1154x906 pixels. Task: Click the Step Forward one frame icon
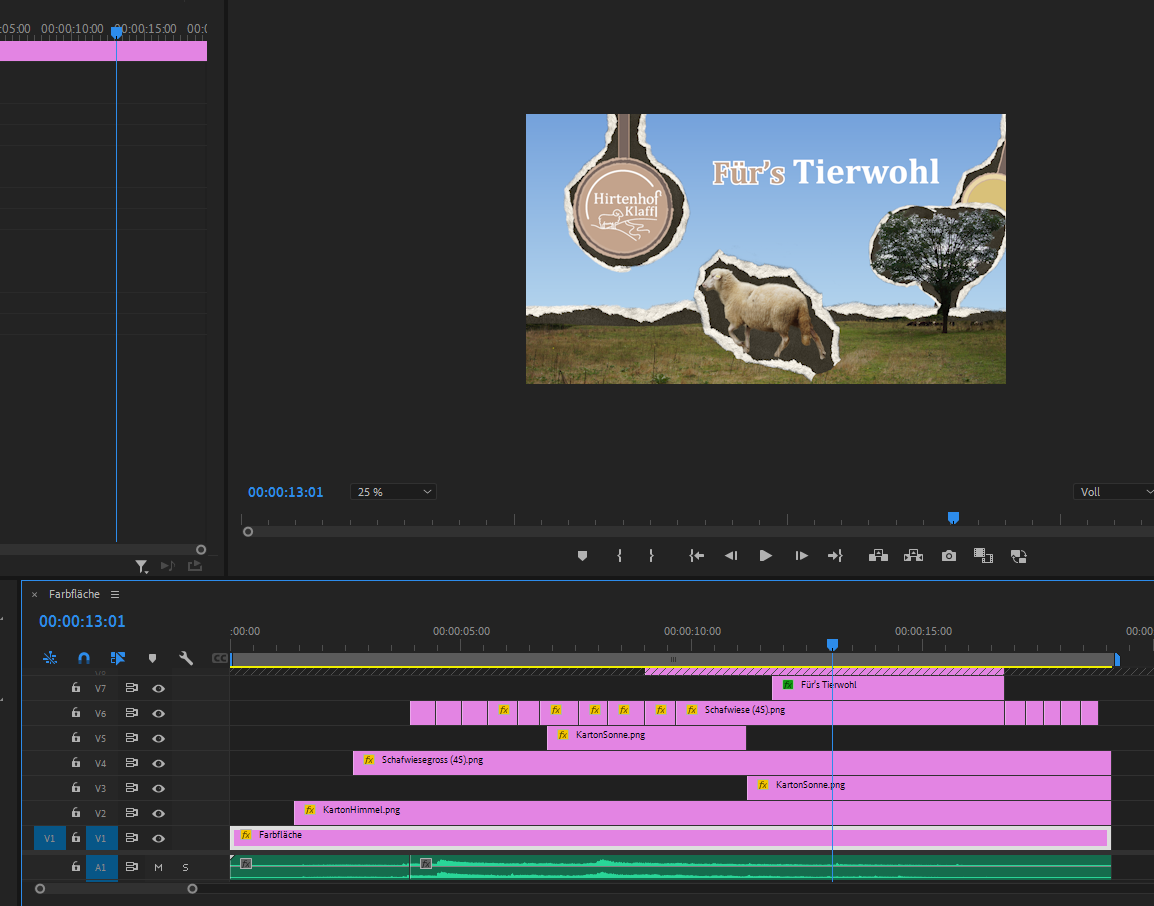[x=801, y=556]
